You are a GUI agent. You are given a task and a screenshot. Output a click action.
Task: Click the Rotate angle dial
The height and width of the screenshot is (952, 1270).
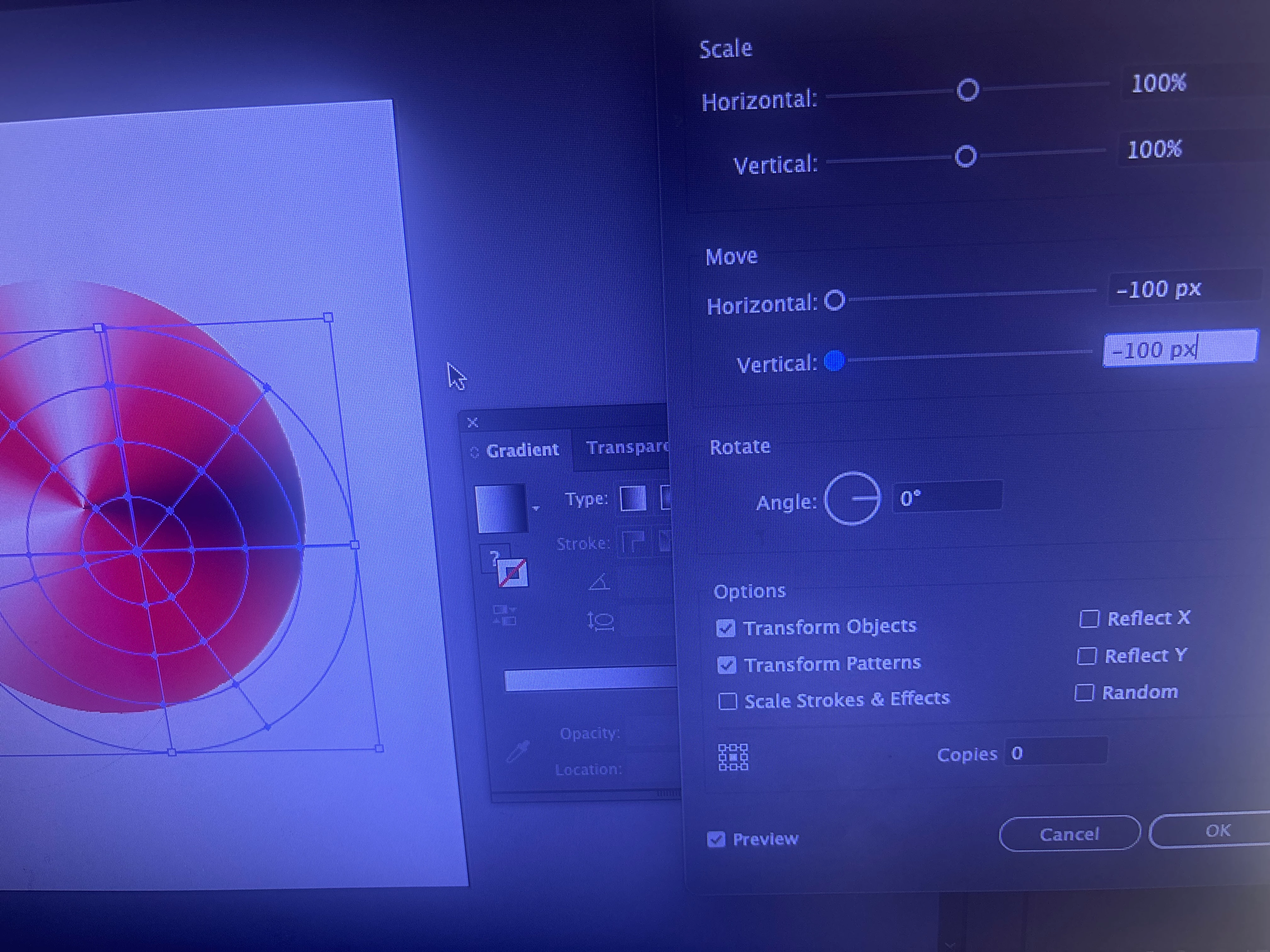pos(852,499)
